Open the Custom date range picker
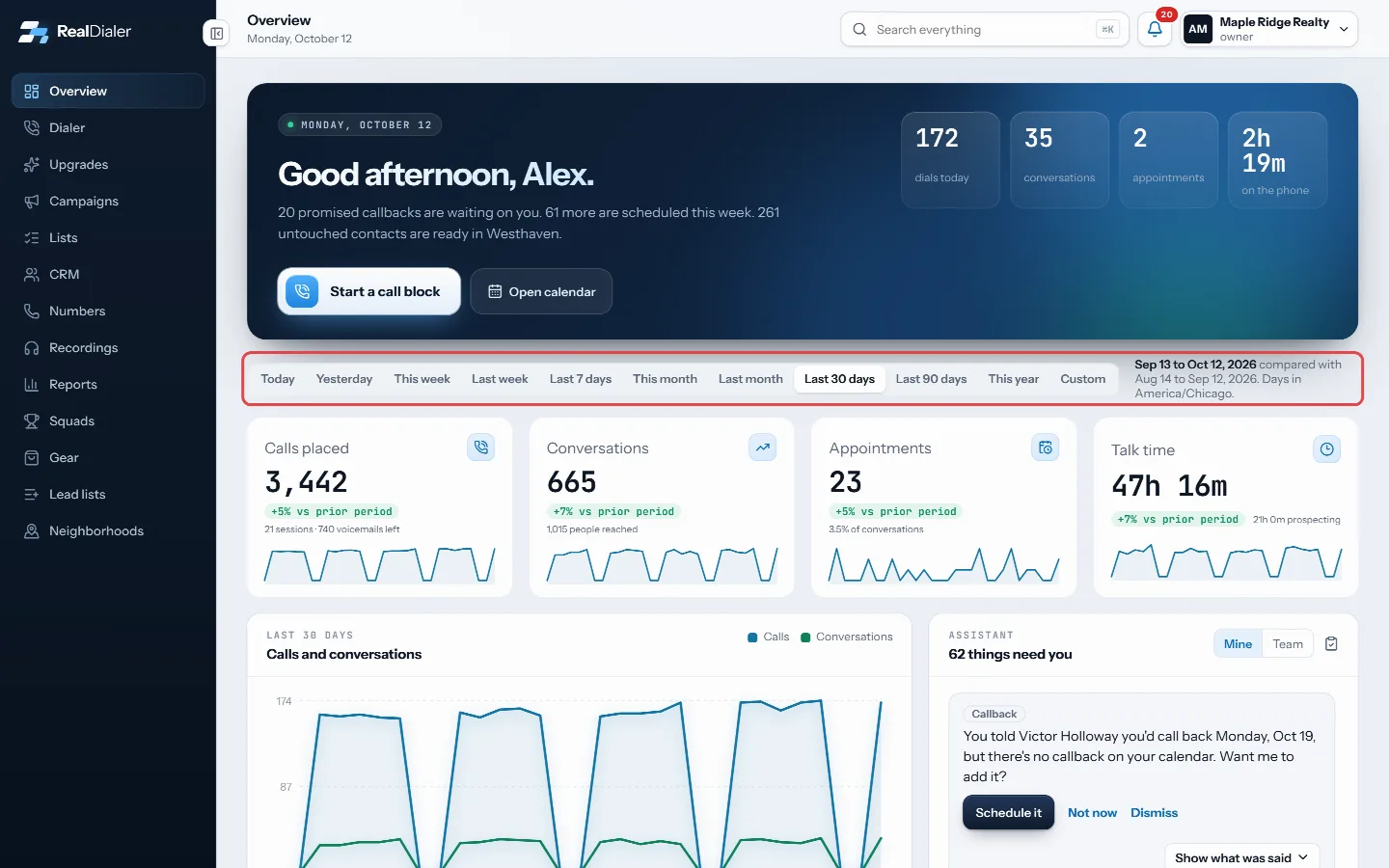 [1082, 379]
